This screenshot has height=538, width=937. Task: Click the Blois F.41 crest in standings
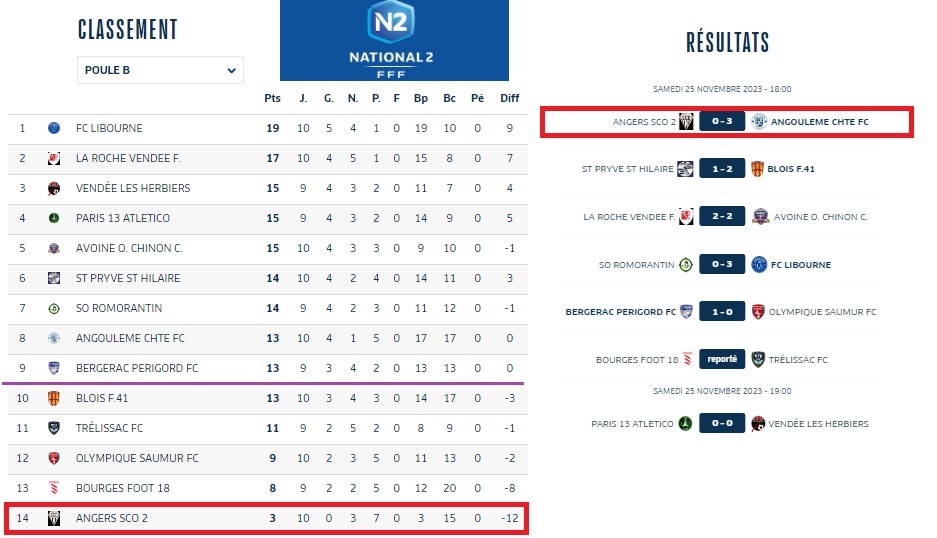coord(54,398)
